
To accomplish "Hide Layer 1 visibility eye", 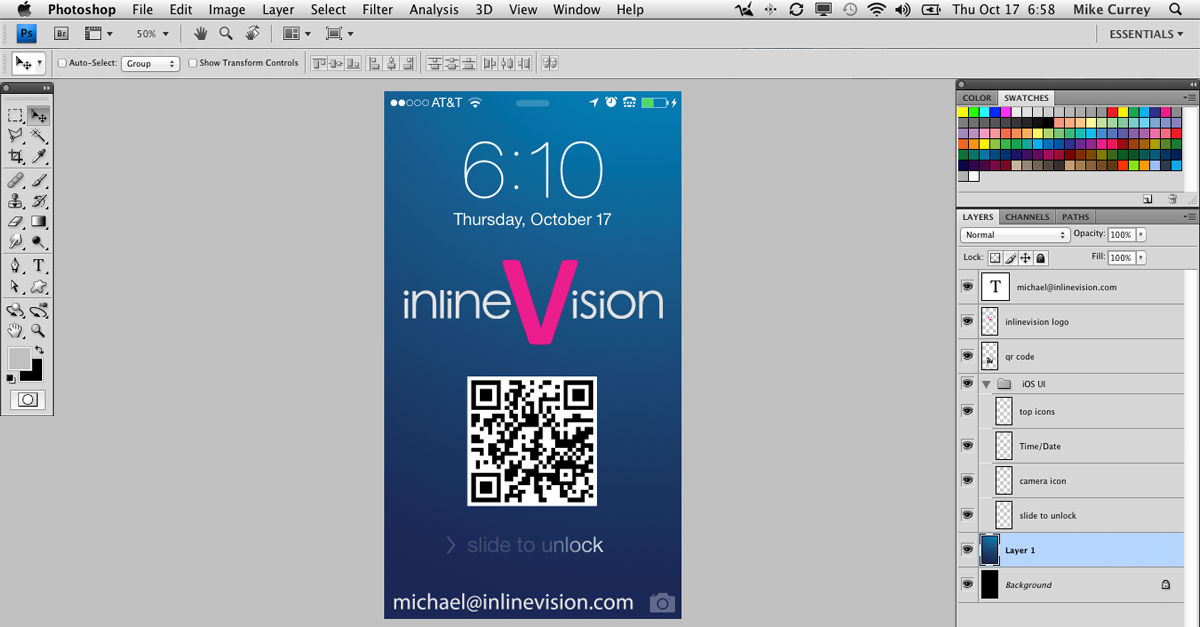I will pos(967,550).
